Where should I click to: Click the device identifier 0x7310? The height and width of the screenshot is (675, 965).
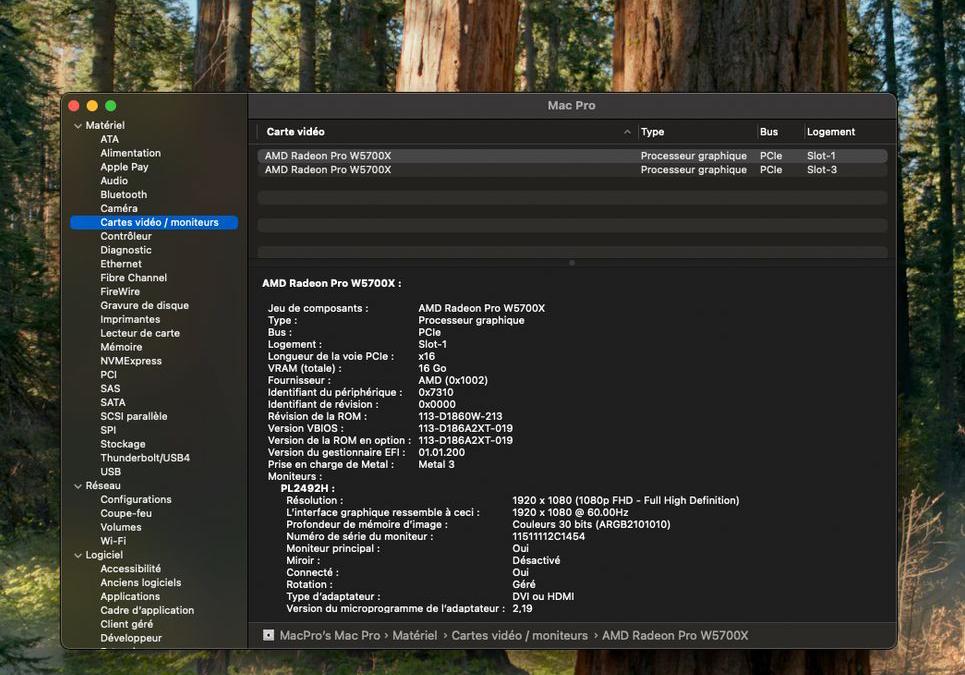click(436, 392)
